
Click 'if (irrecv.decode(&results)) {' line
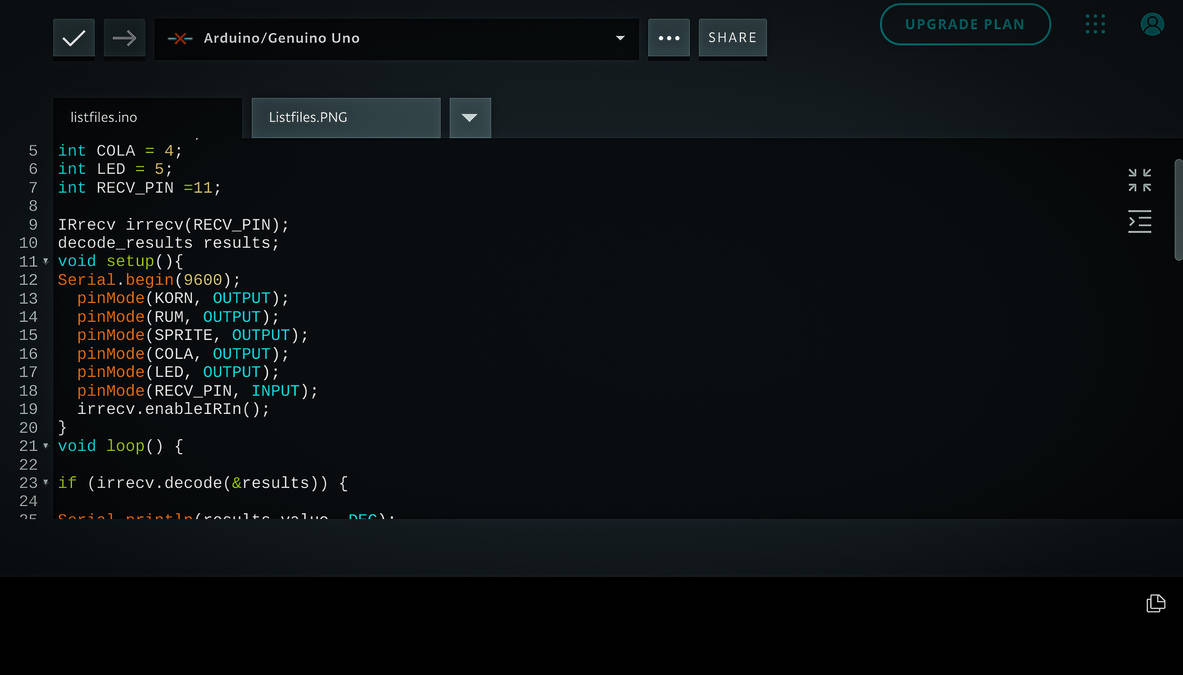tap(203, 483)
